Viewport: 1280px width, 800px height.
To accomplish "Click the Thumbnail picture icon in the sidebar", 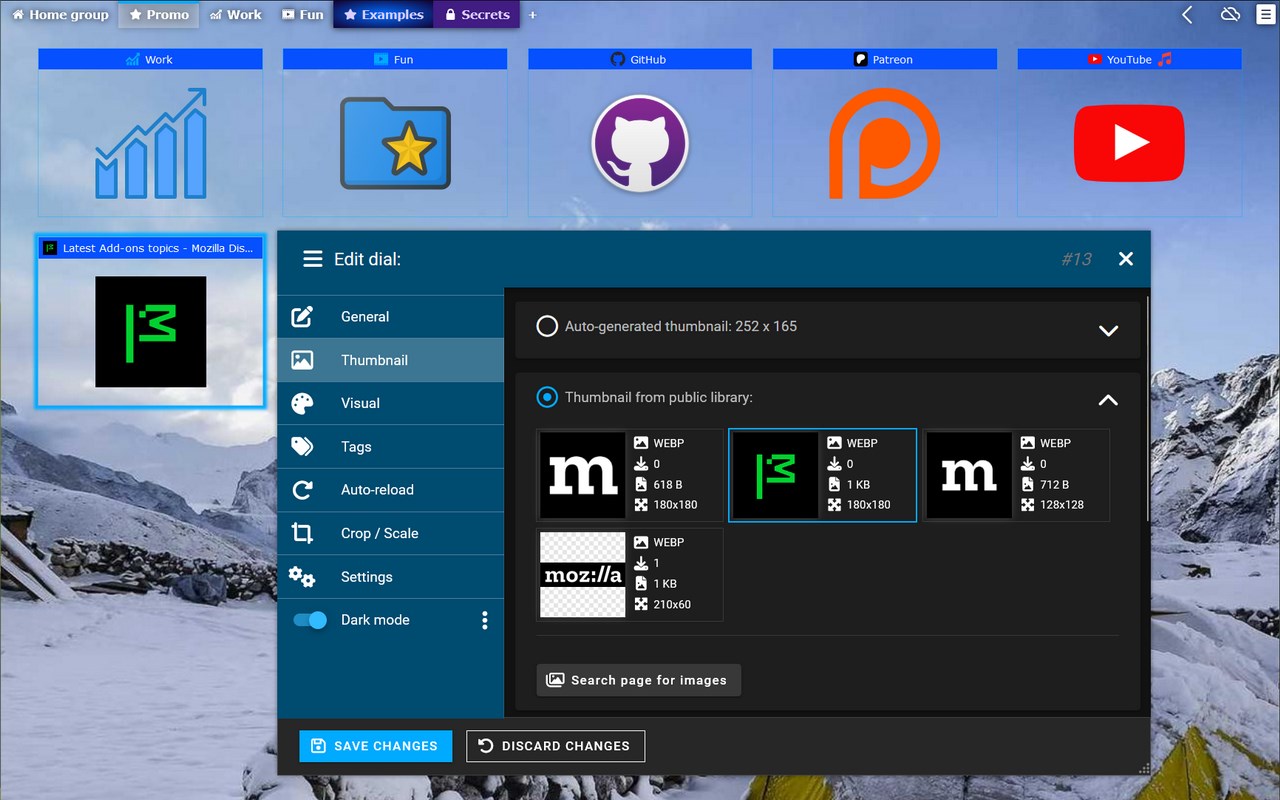I will point(302,360).
